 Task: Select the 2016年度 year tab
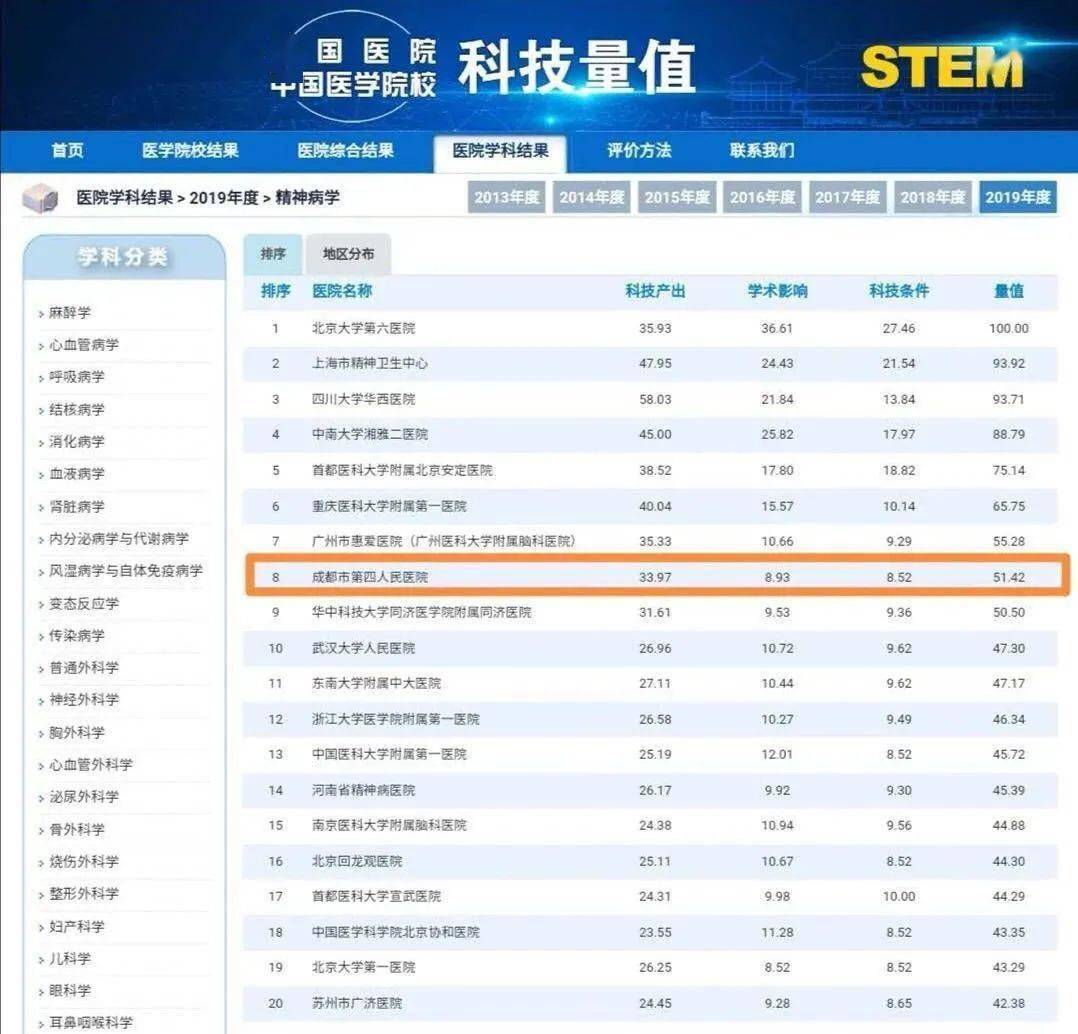(x=762, y=197)
